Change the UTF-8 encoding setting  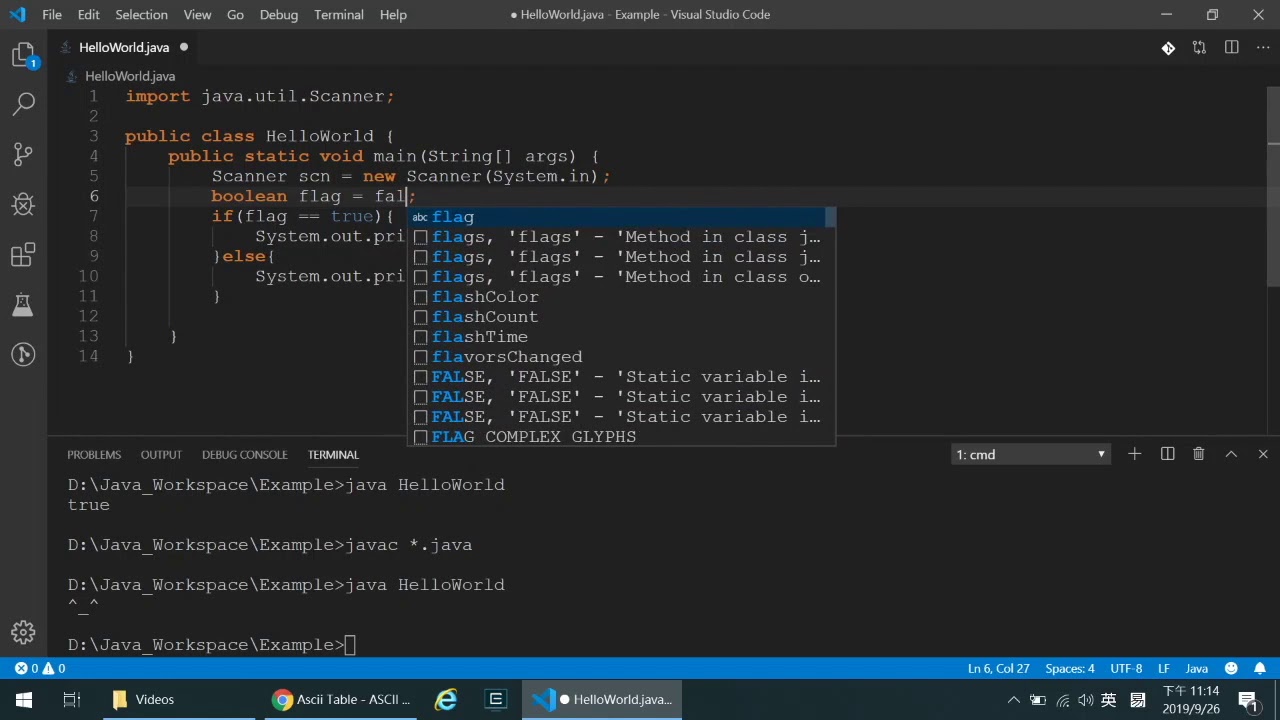coord(1126,668)
